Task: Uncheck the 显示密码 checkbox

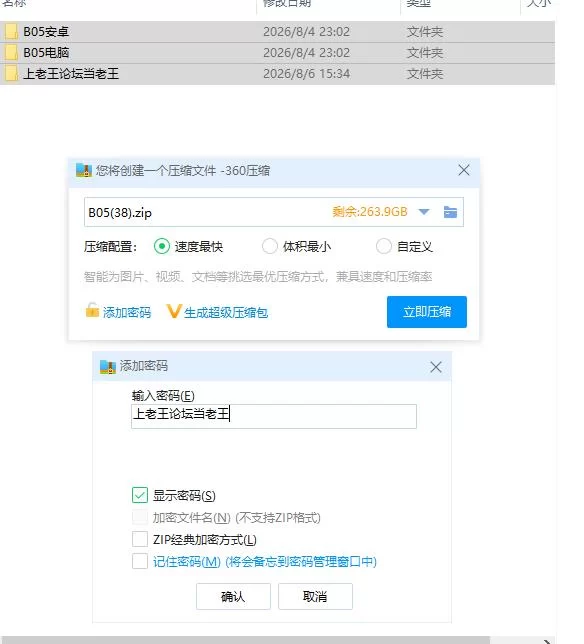Action: pos(140,495)
